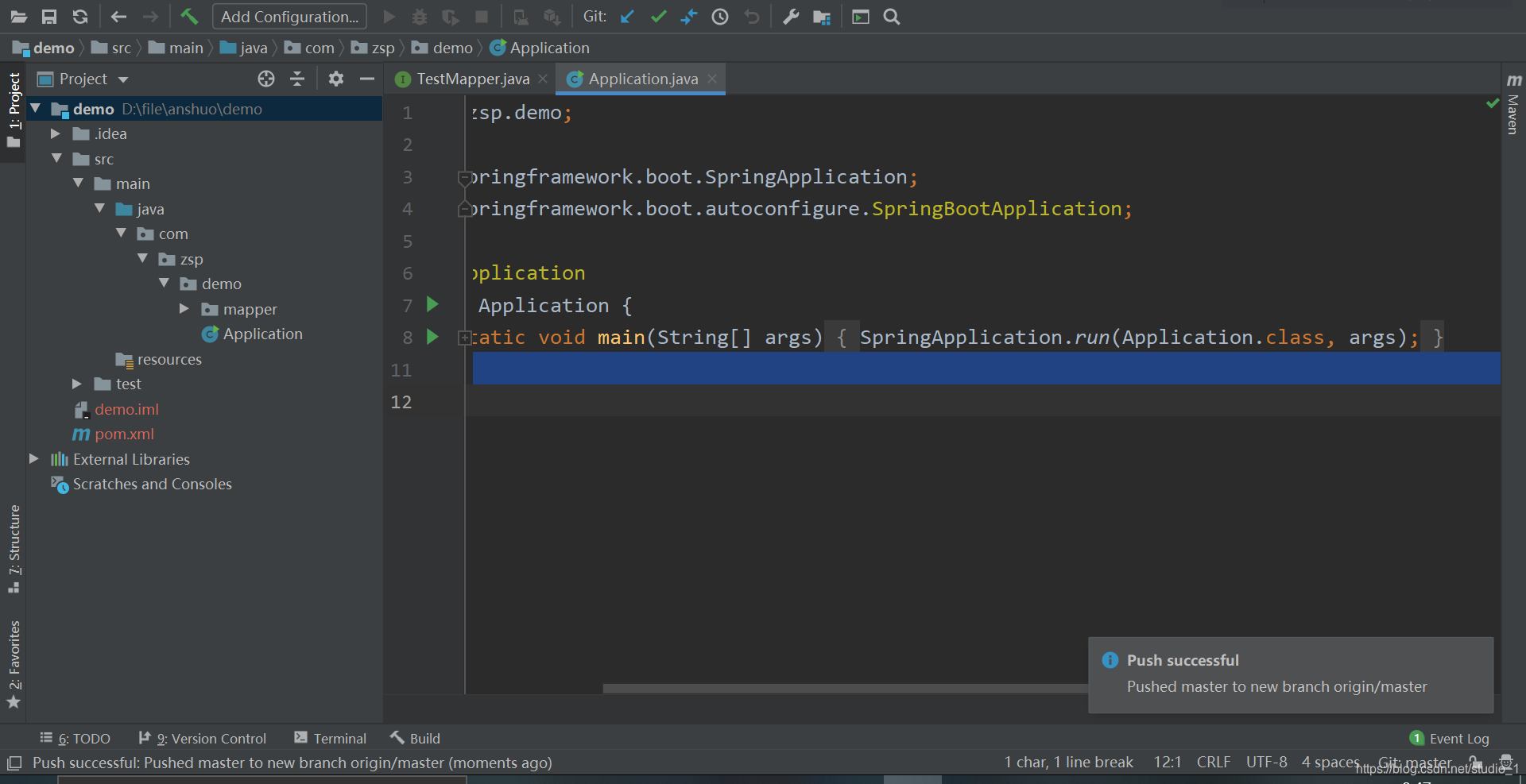1526x784 pixels.
Task: Collapse the main folder
Action: tap(79, 183)
